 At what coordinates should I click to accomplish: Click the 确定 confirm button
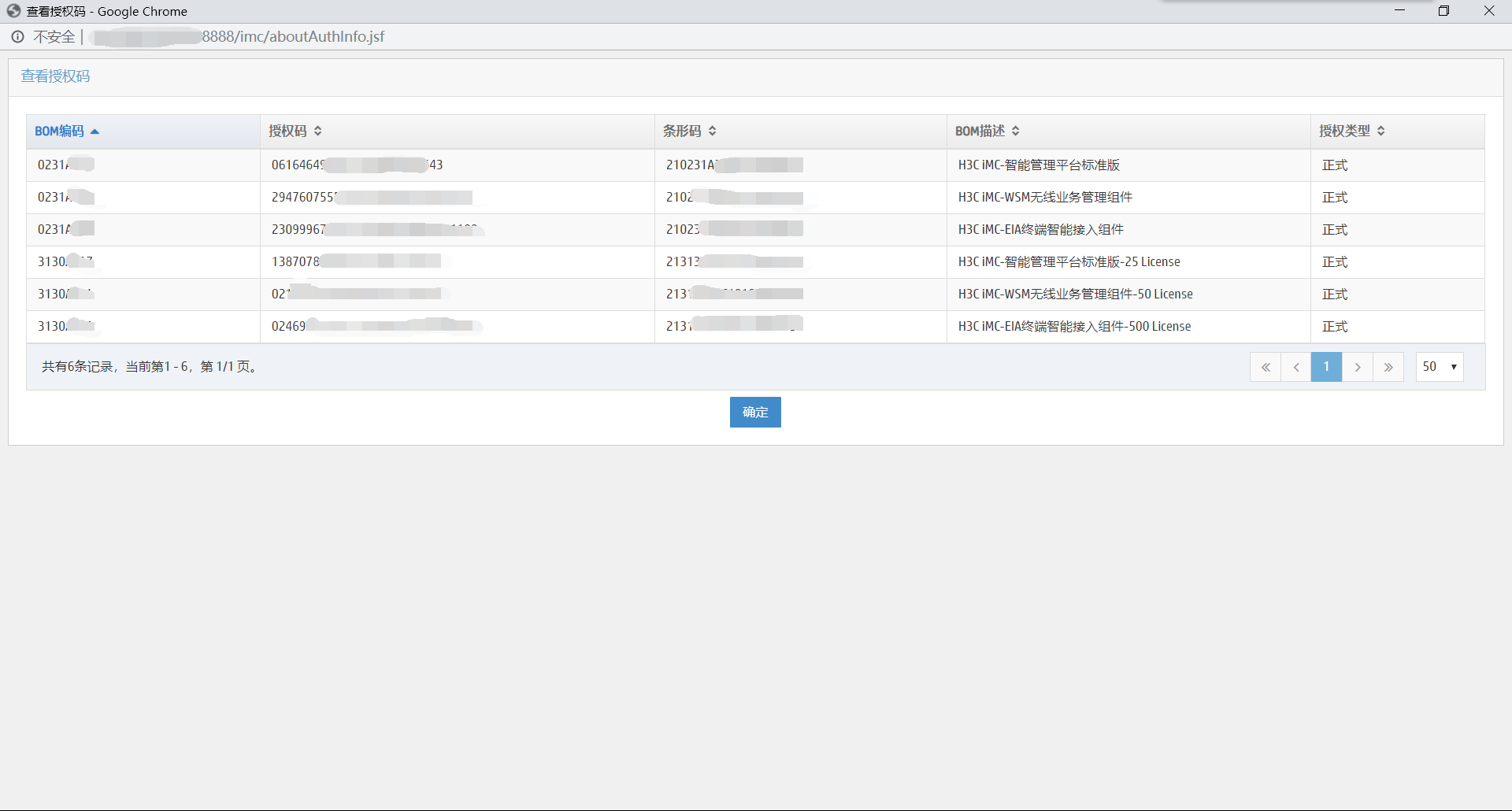tap(755, 413)
